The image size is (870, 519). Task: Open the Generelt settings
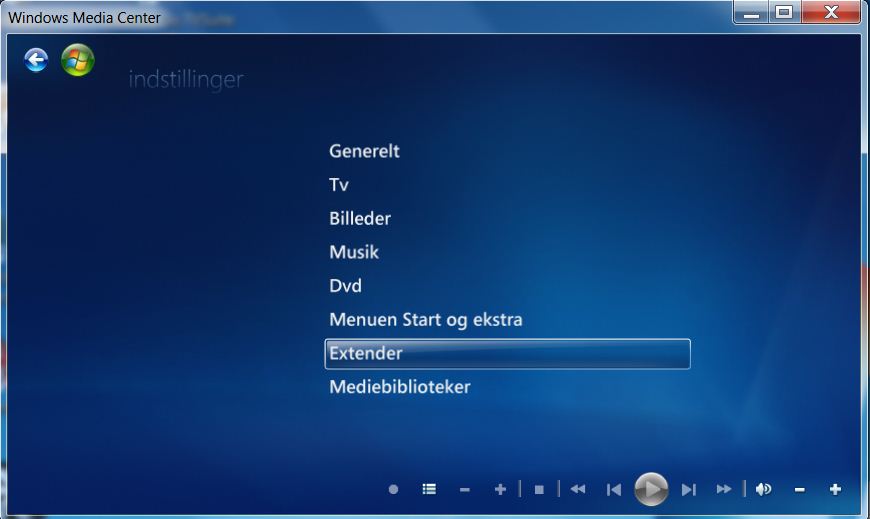click(x=364, y=151)
